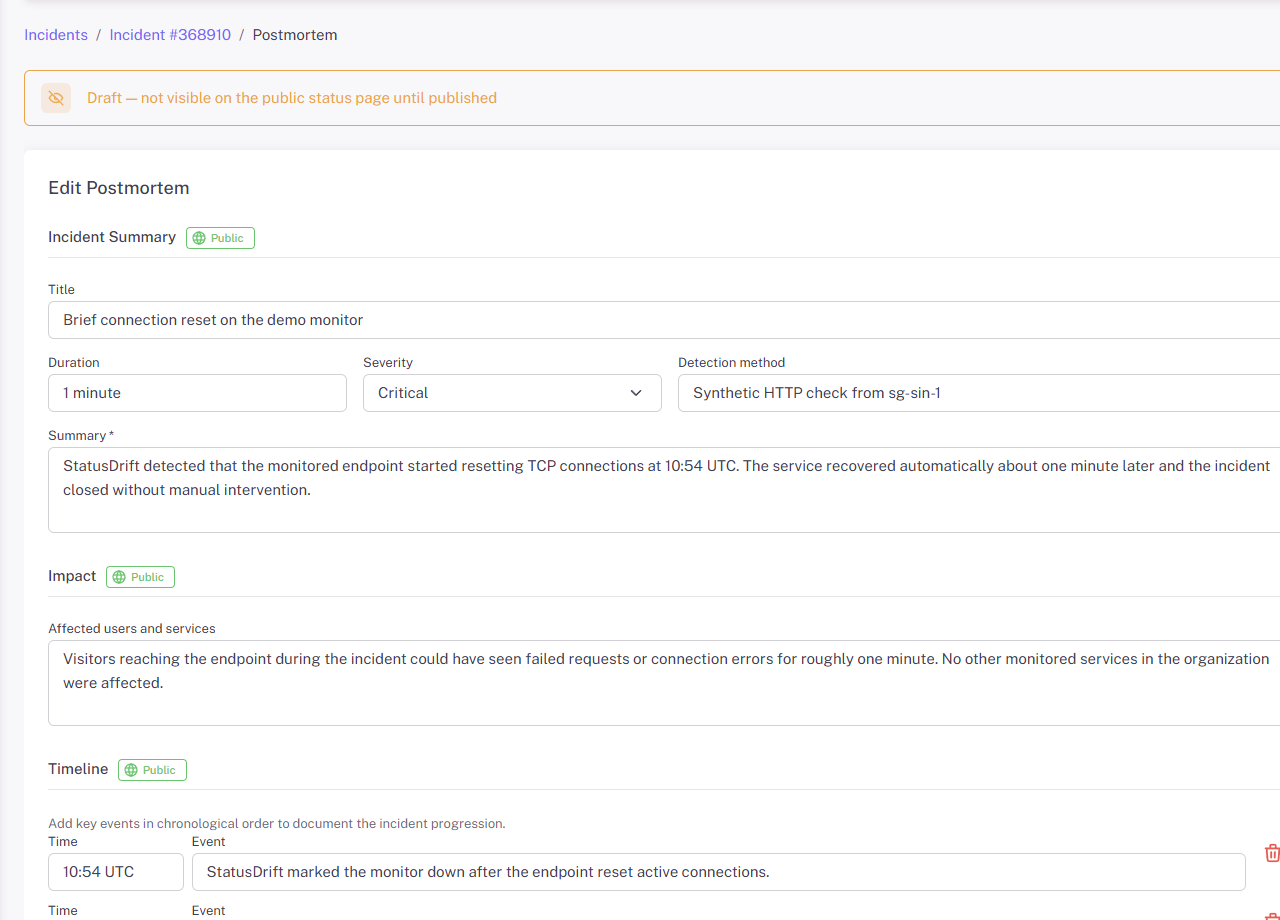This screenshot has width=1280, height=920.
Task: Delete the 10:54 UTC timeline entry via trash icon
Action: tap(1272, 853)
